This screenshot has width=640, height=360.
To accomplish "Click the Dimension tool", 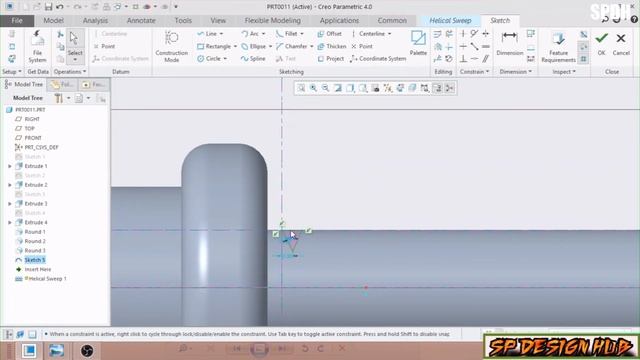I will click(509, 44).
